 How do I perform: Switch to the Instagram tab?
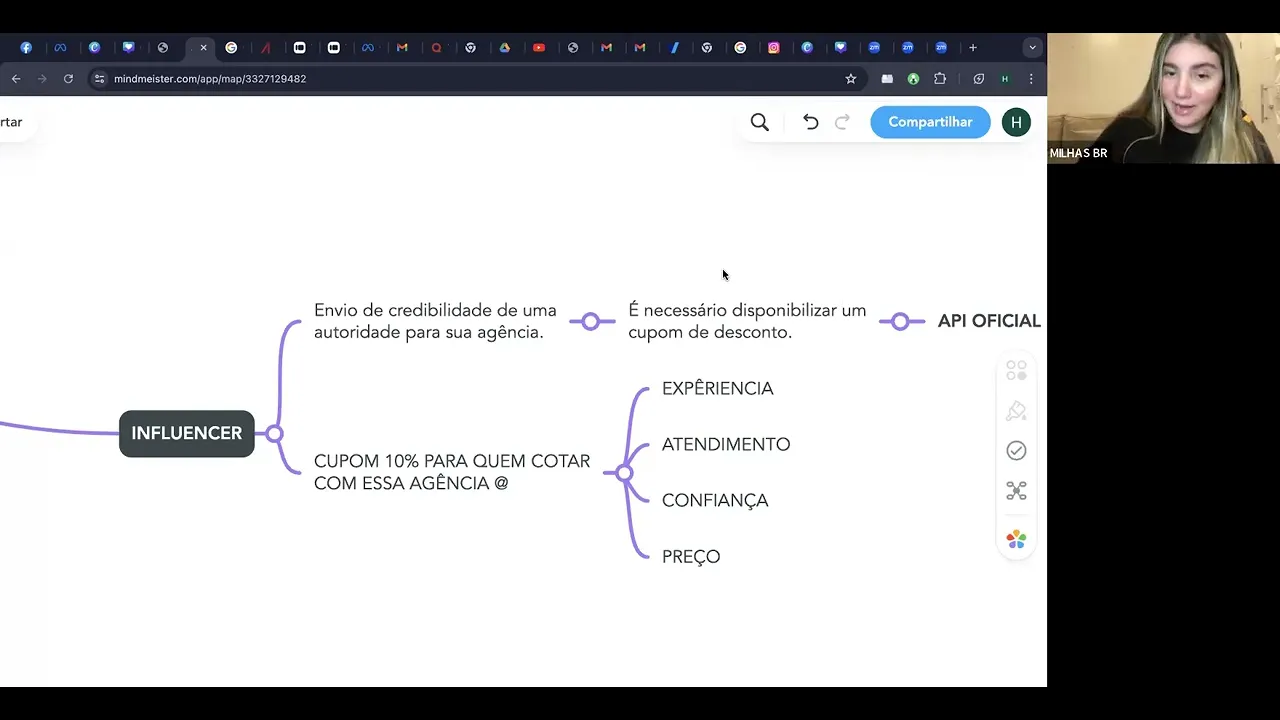click(774, 47)
